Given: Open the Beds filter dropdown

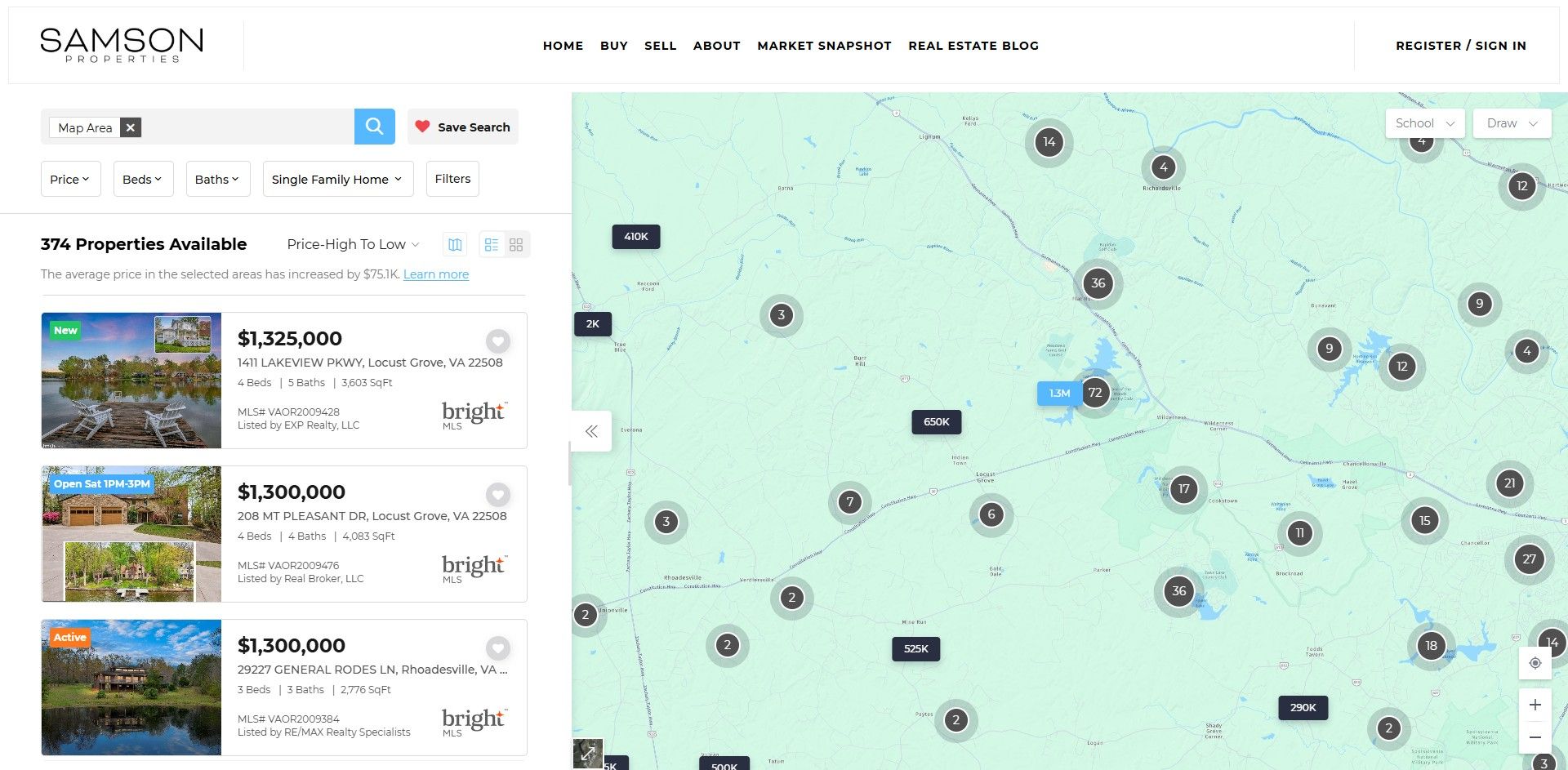Looking at the screenshot, I should (143, 179).
